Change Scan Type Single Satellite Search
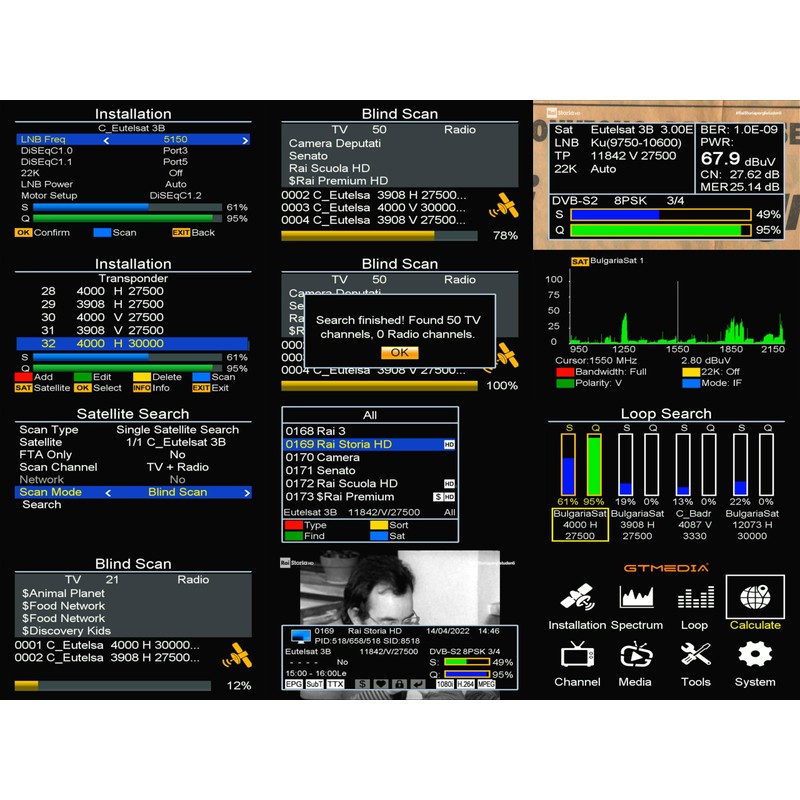The width and height of the screenshot is (800, 800). tap(134, 430)
